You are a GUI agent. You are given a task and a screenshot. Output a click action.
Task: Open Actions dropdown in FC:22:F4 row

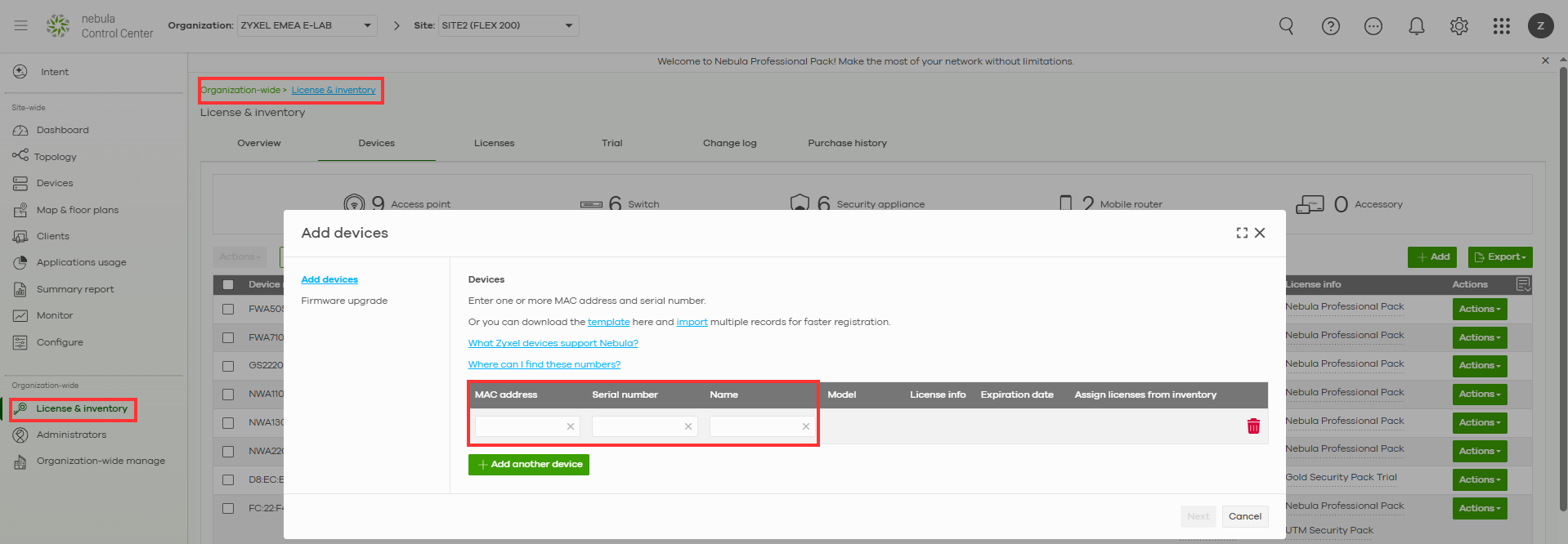pos(1480,508)
